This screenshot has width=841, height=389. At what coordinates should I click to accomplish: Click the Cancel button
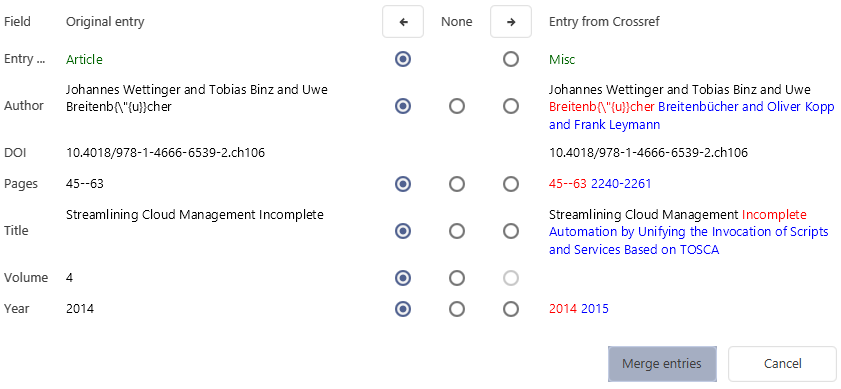[x=783, y=364]
